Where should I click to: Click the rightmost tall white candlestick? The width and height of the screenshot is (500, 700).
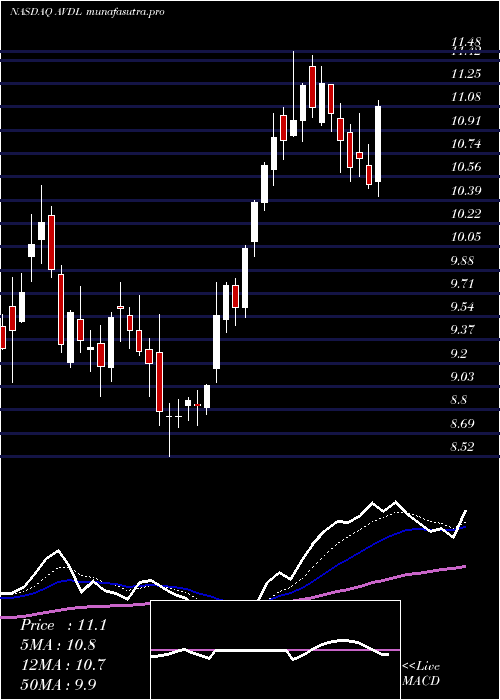click(378, 144)
